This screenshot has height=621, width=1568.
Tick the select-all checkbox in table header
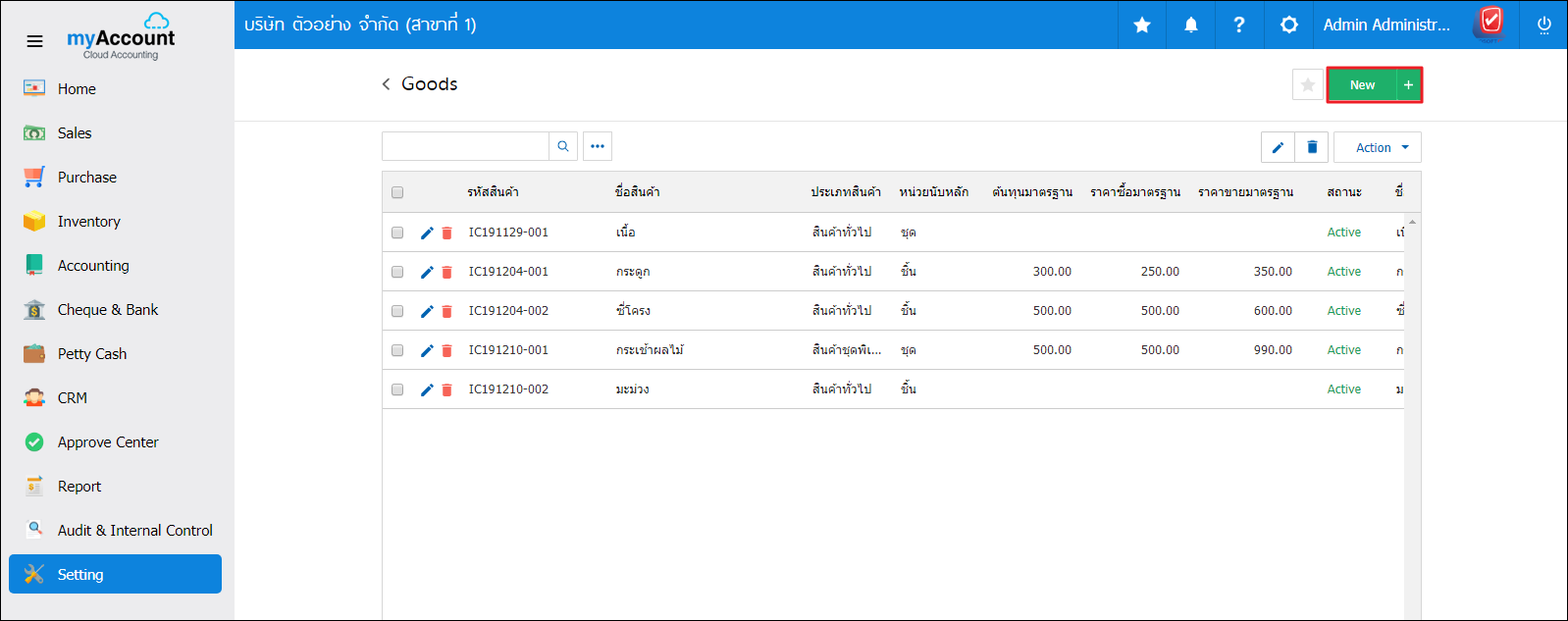point(397,192)
